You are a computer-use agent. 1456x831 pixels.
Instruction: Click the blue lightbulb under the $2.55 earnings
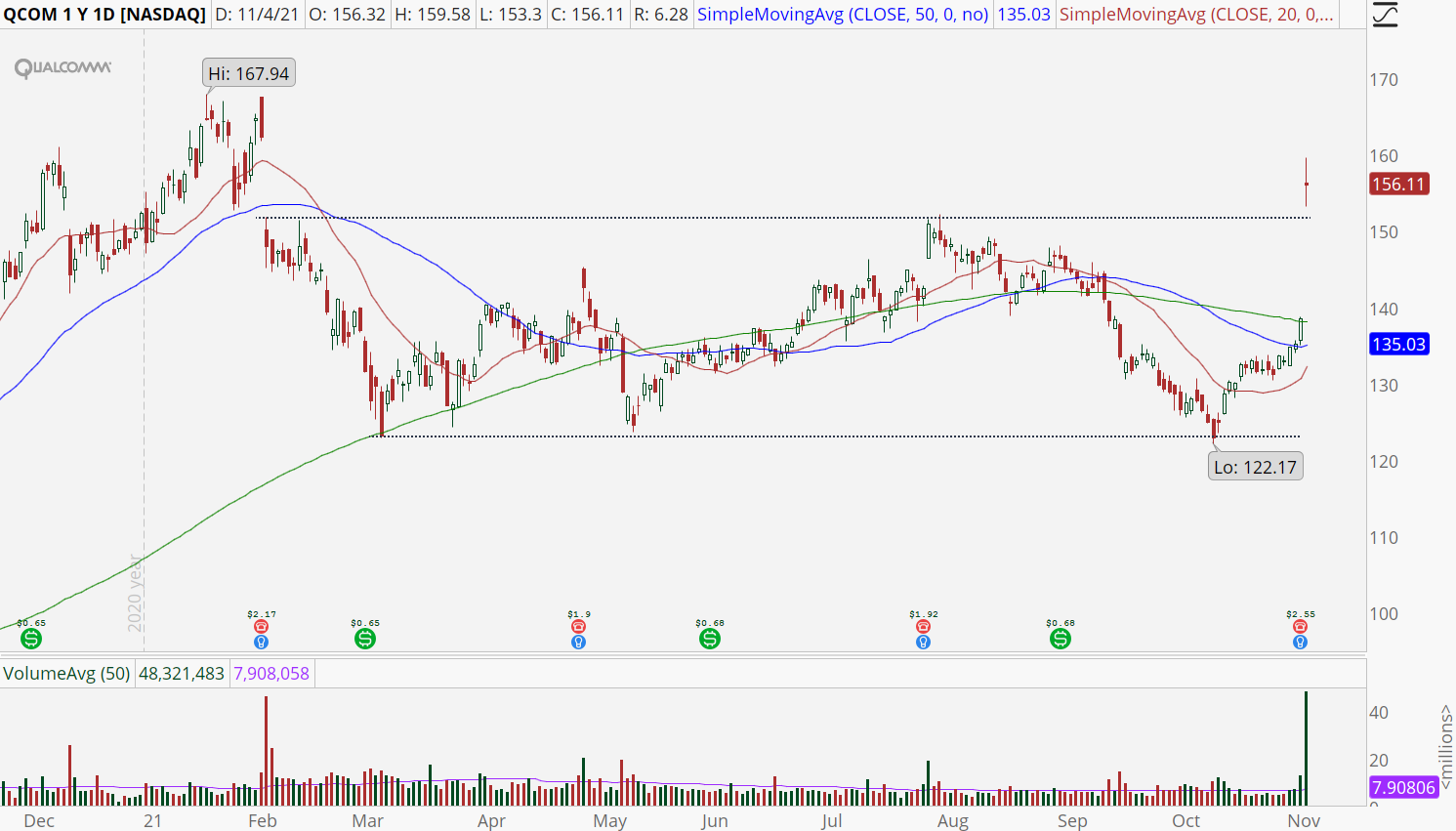pyautogui.click(x=1300, y=643)
